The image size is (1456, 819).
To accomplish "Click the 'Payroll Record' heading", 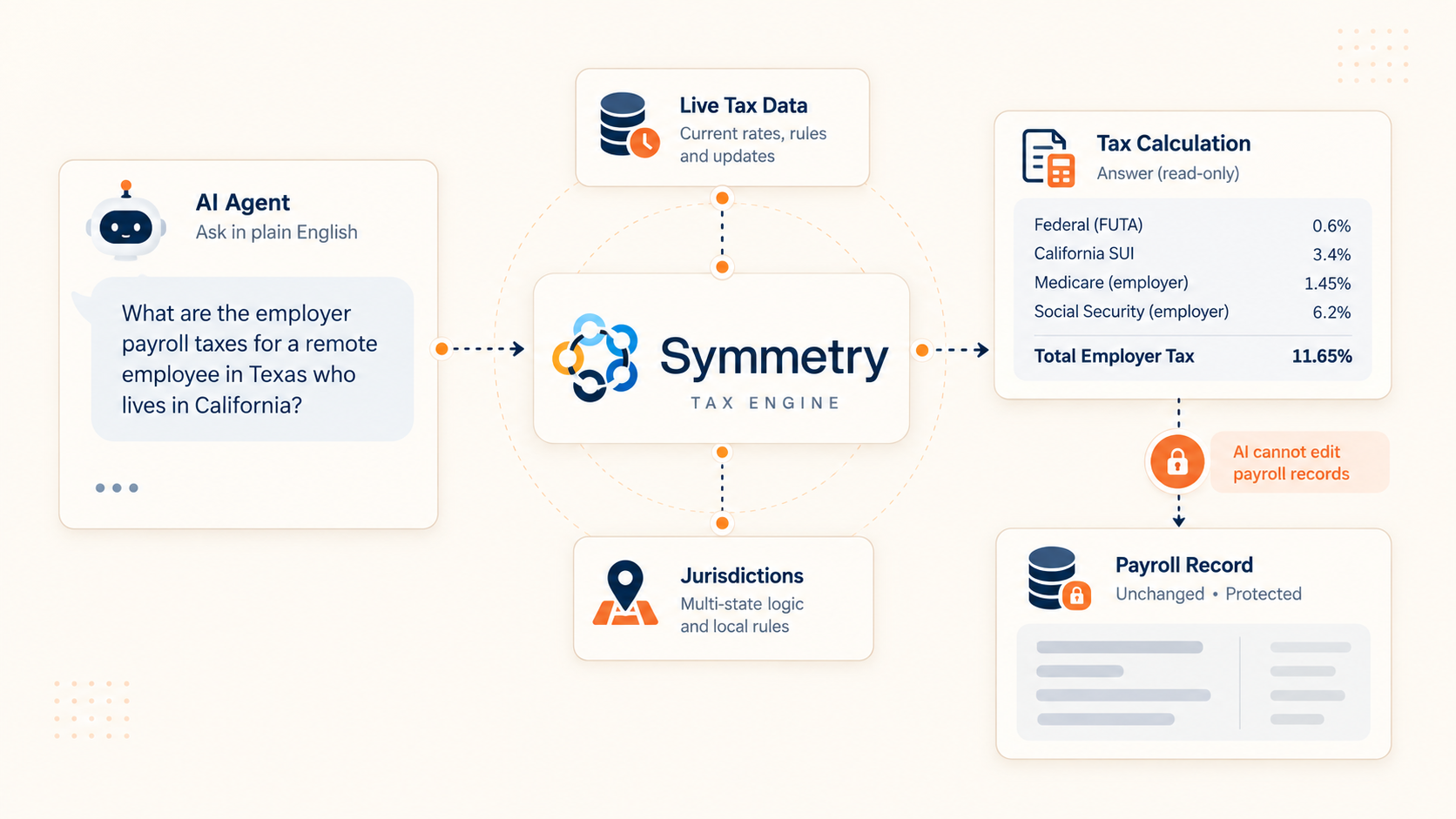I will coord(1184,565).
